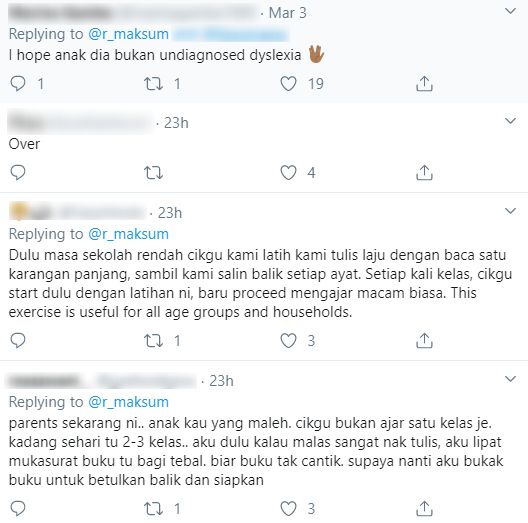Viewport: 528px width, 523px height.
Task: Open @r_maksum link in 'Dulu masa sekolah' reply
Action: (128, 234)
